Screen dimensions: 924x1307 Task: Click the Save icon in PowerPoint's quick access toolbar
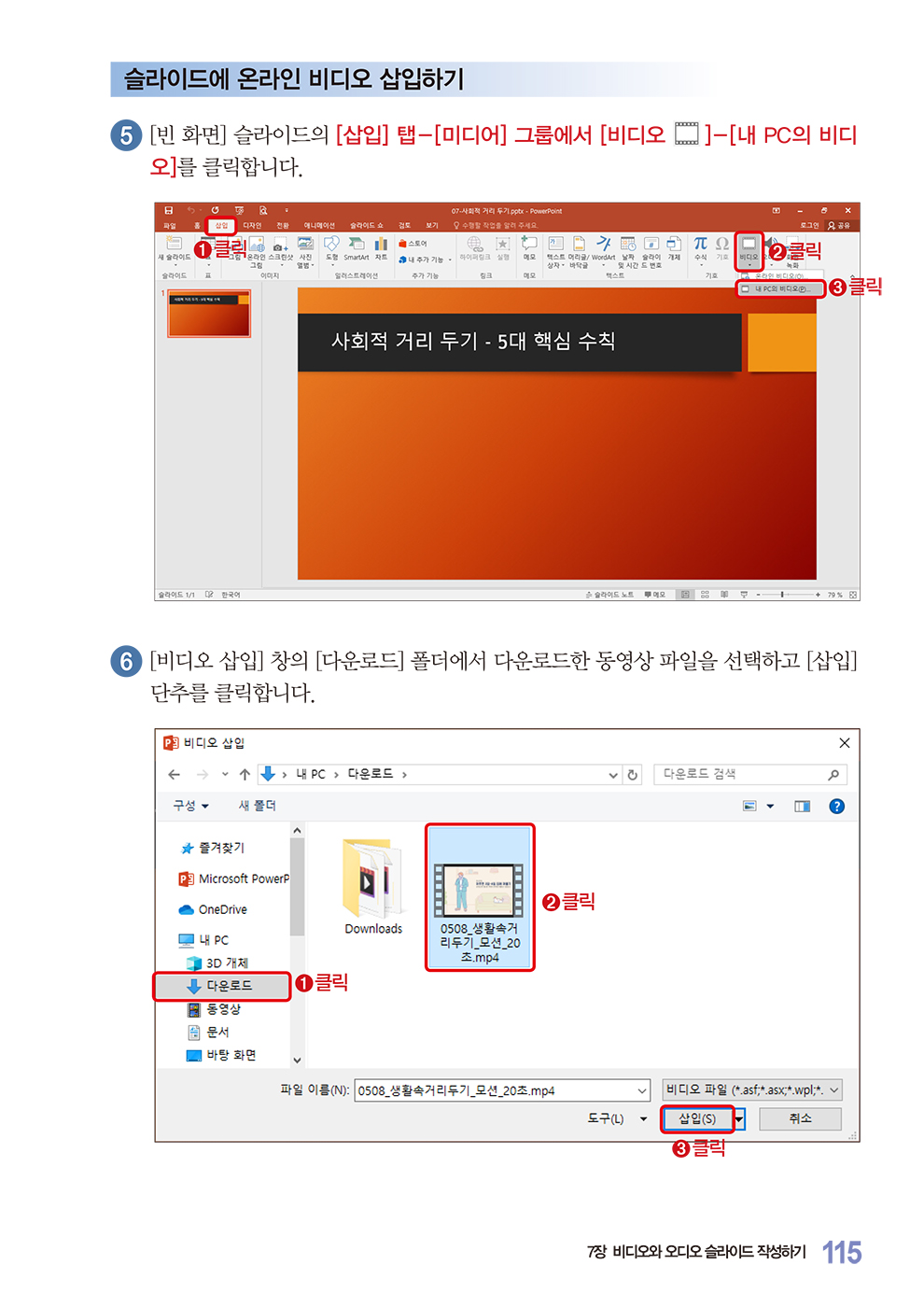(169, 210)
